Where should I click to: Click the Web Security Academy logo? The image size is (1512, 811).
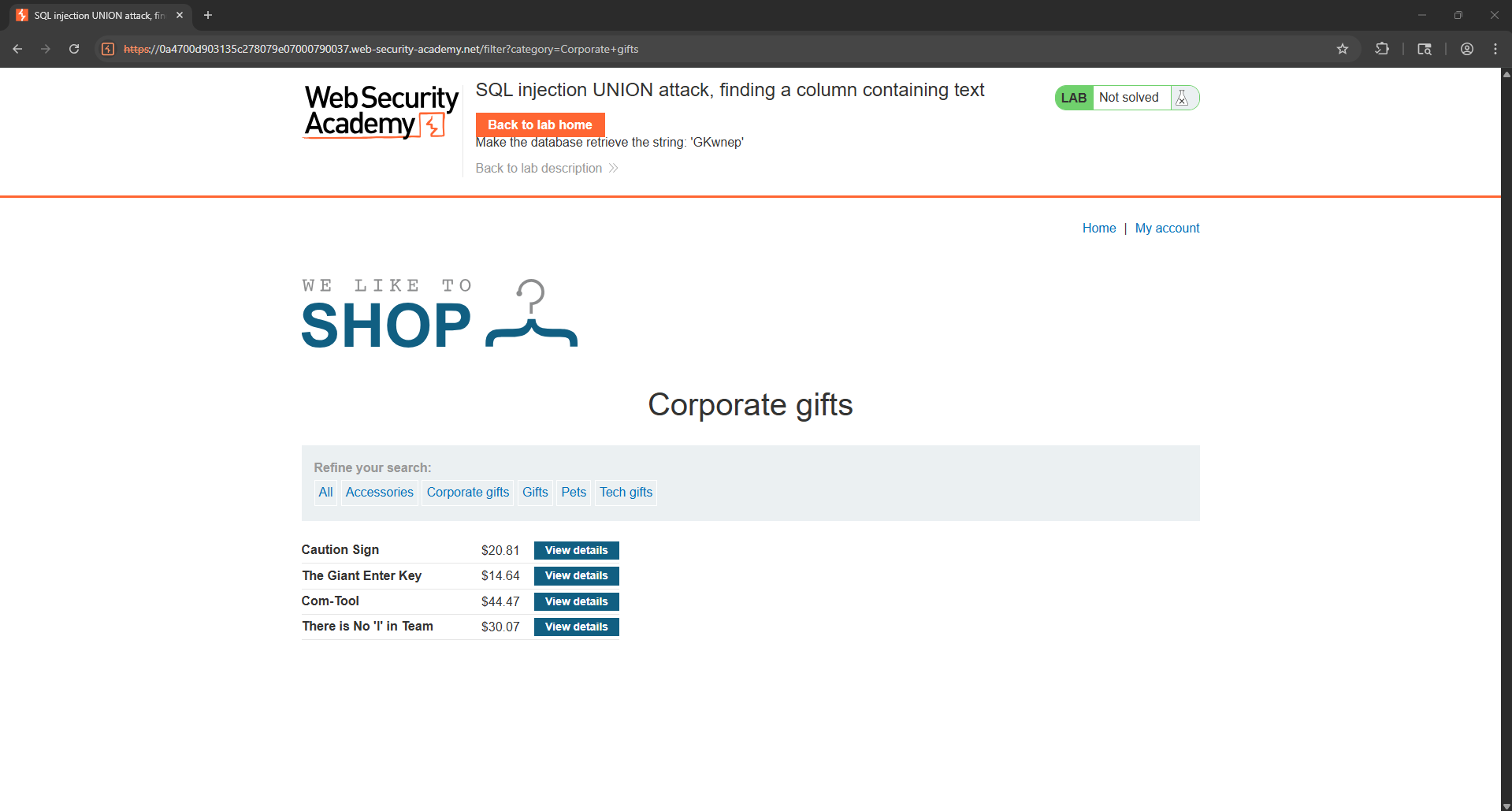[x=381, y=112]
